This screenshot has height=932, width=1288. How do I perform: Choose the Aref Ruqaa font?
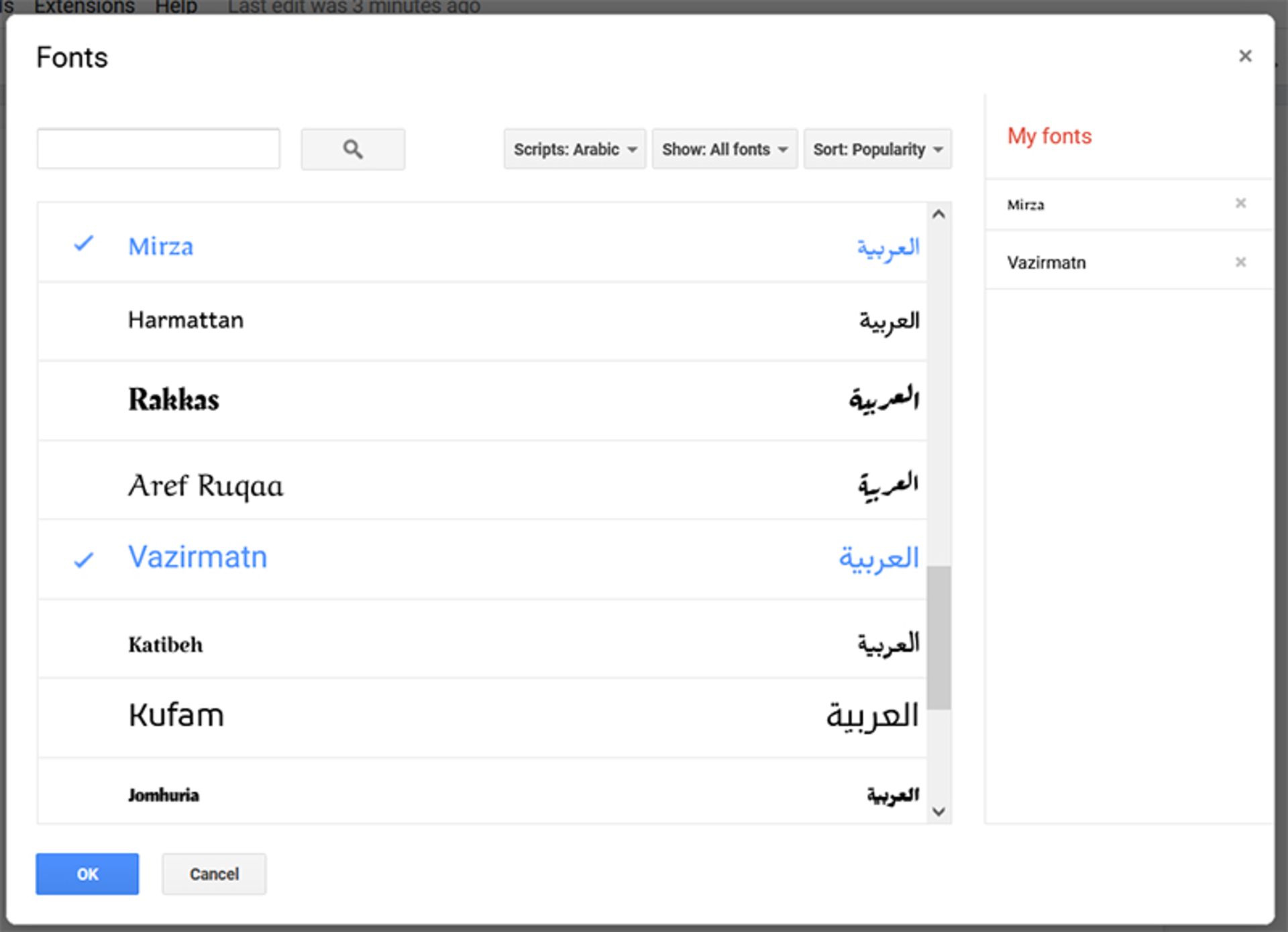[x=205, y=485]
